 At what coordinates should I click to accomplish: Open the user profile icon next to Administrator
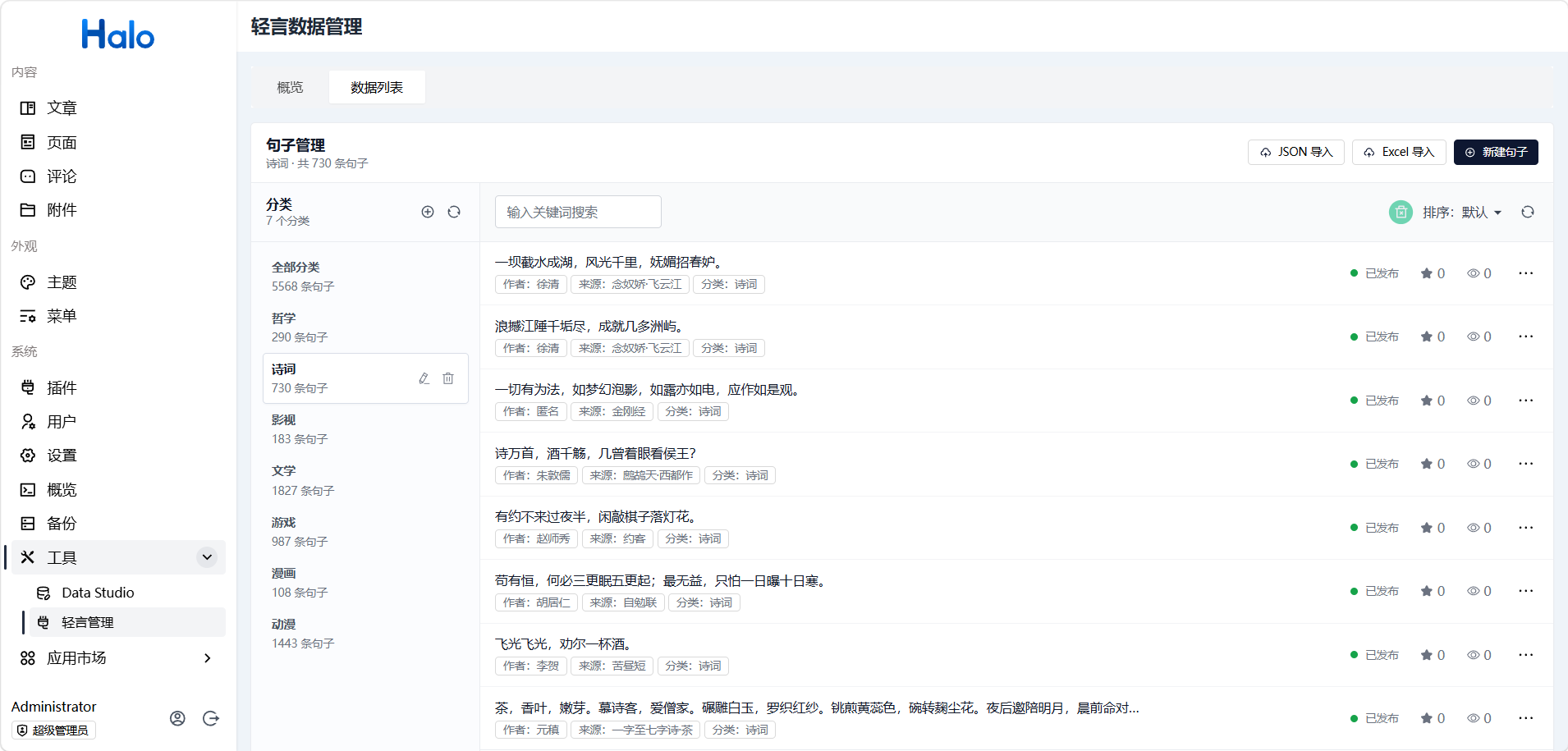pos(177,718)
